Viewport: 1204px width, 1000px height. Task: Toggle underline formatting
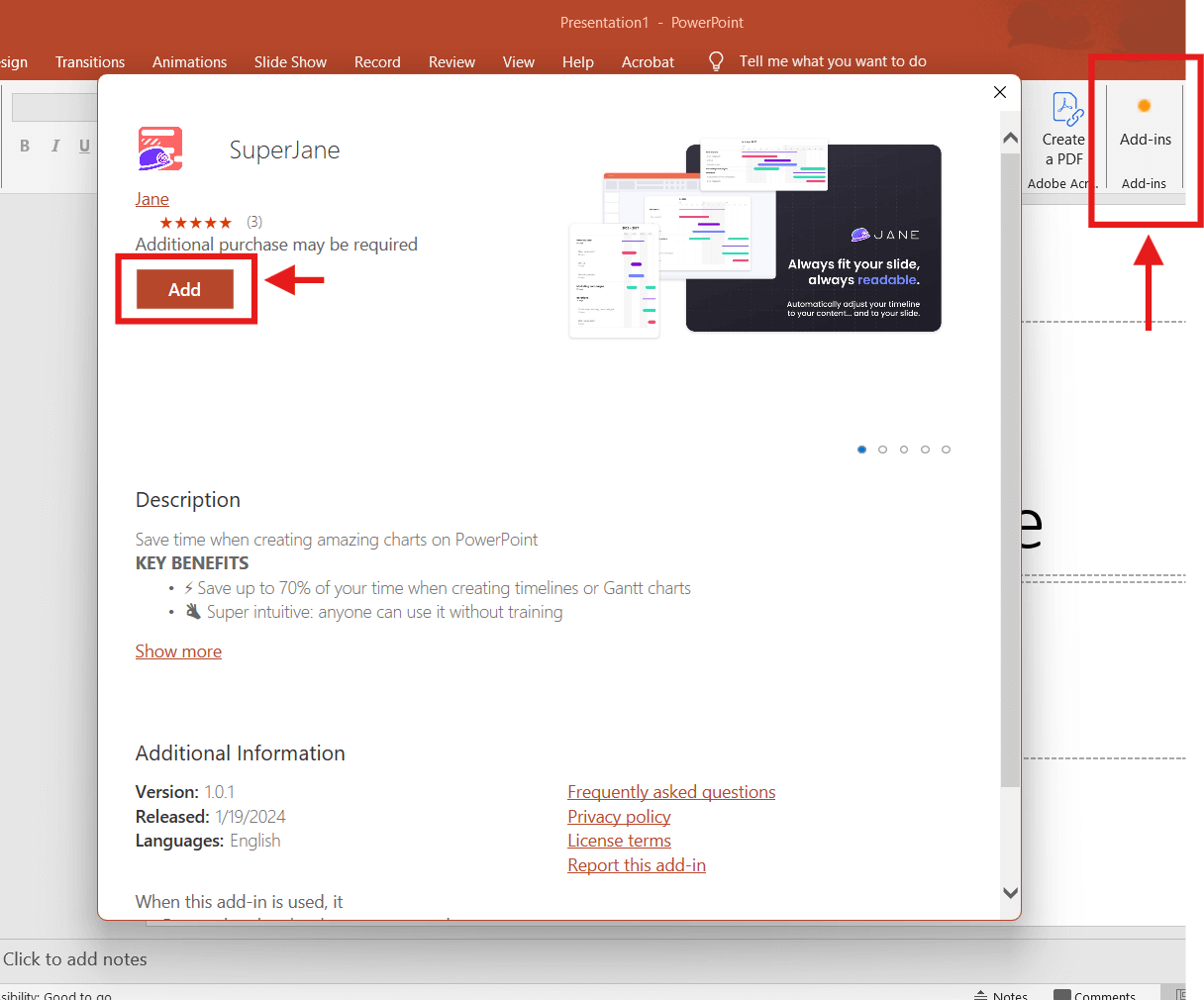point(85,145)
